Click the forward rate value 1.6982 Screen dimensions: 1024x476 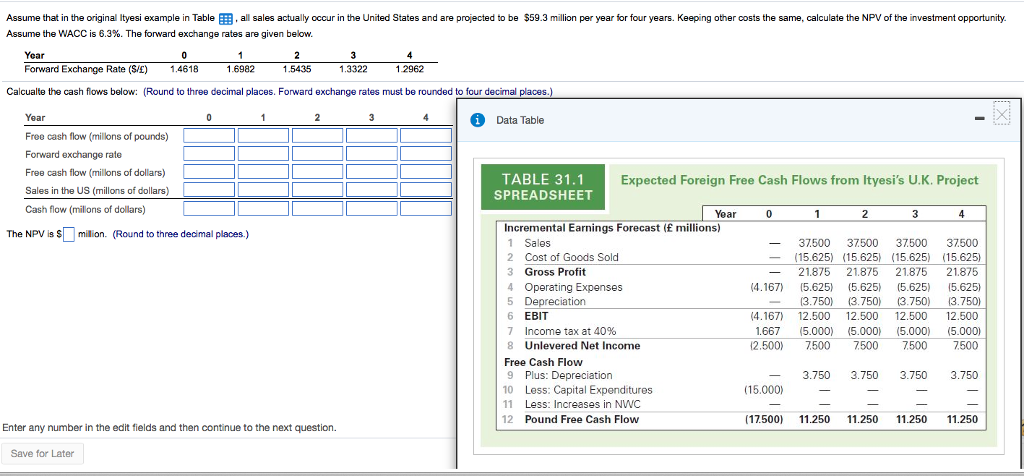click(240, 67)
